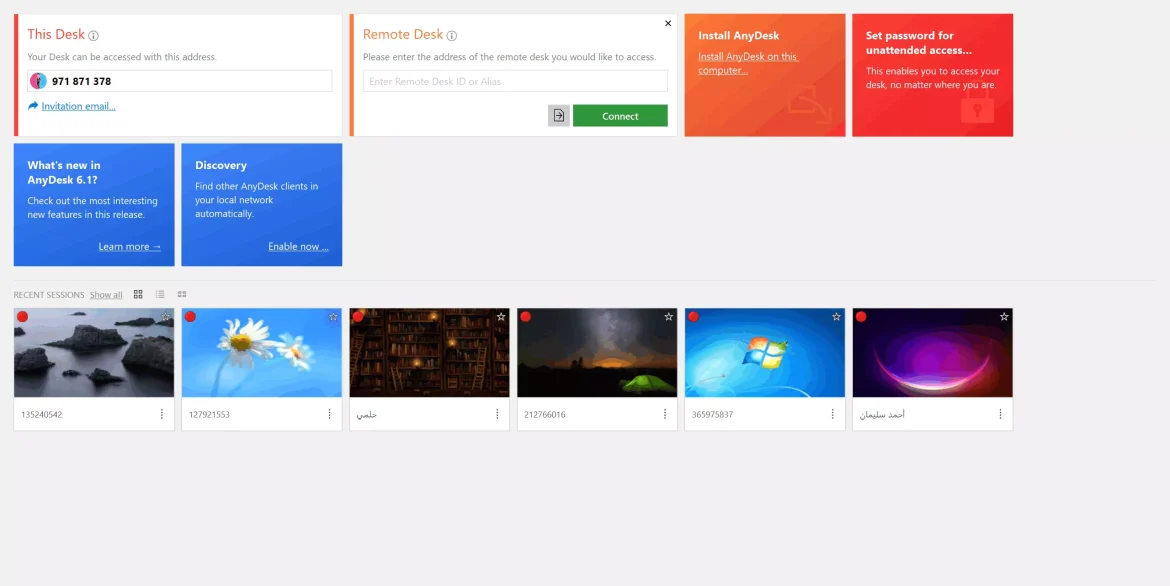The image size is (1170, 586).
Task: Click the Install AnyDesk tile heading
Action: click(x=739, y=35)
